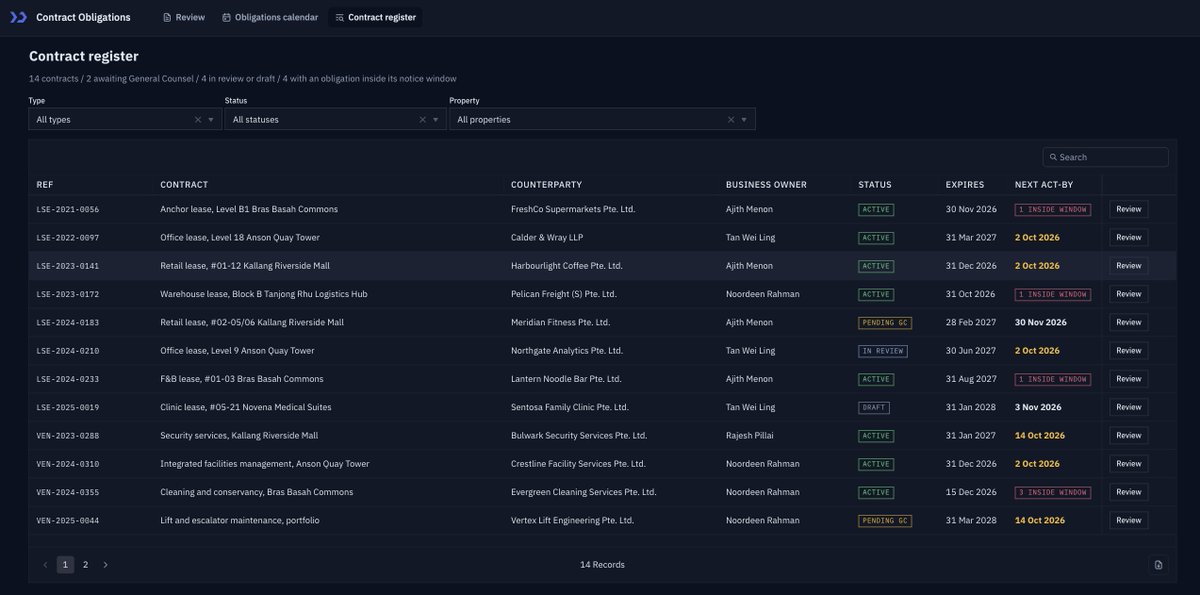1200x595 pixels.
Task: Select 'Office lease, Level 18 Anson Quay Tower'
Action: [241, 238]
